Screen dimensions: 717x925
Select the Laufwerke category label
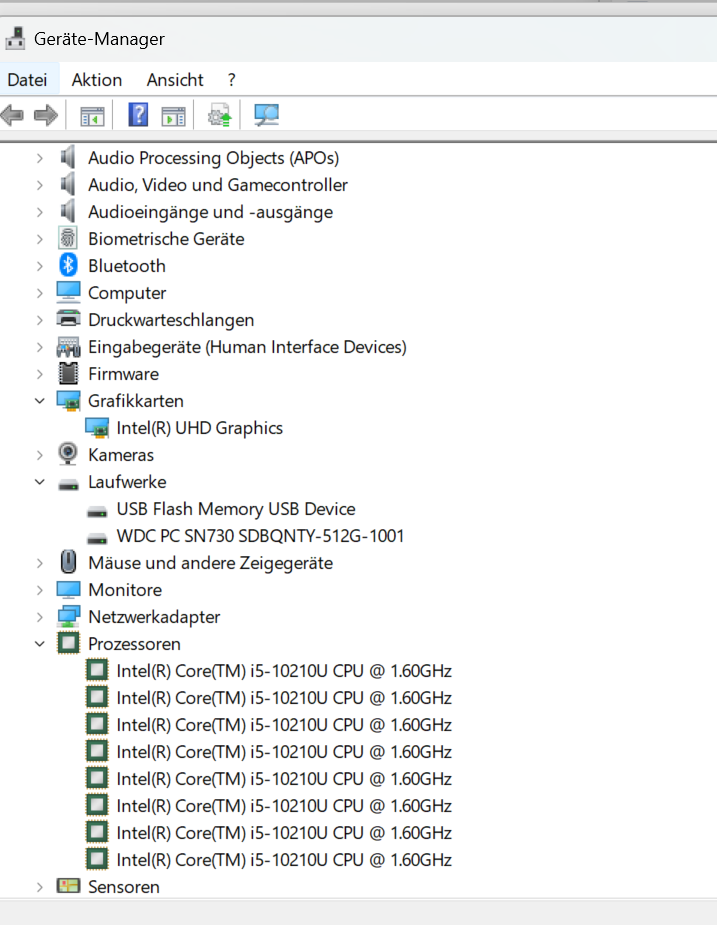(127, 482)
